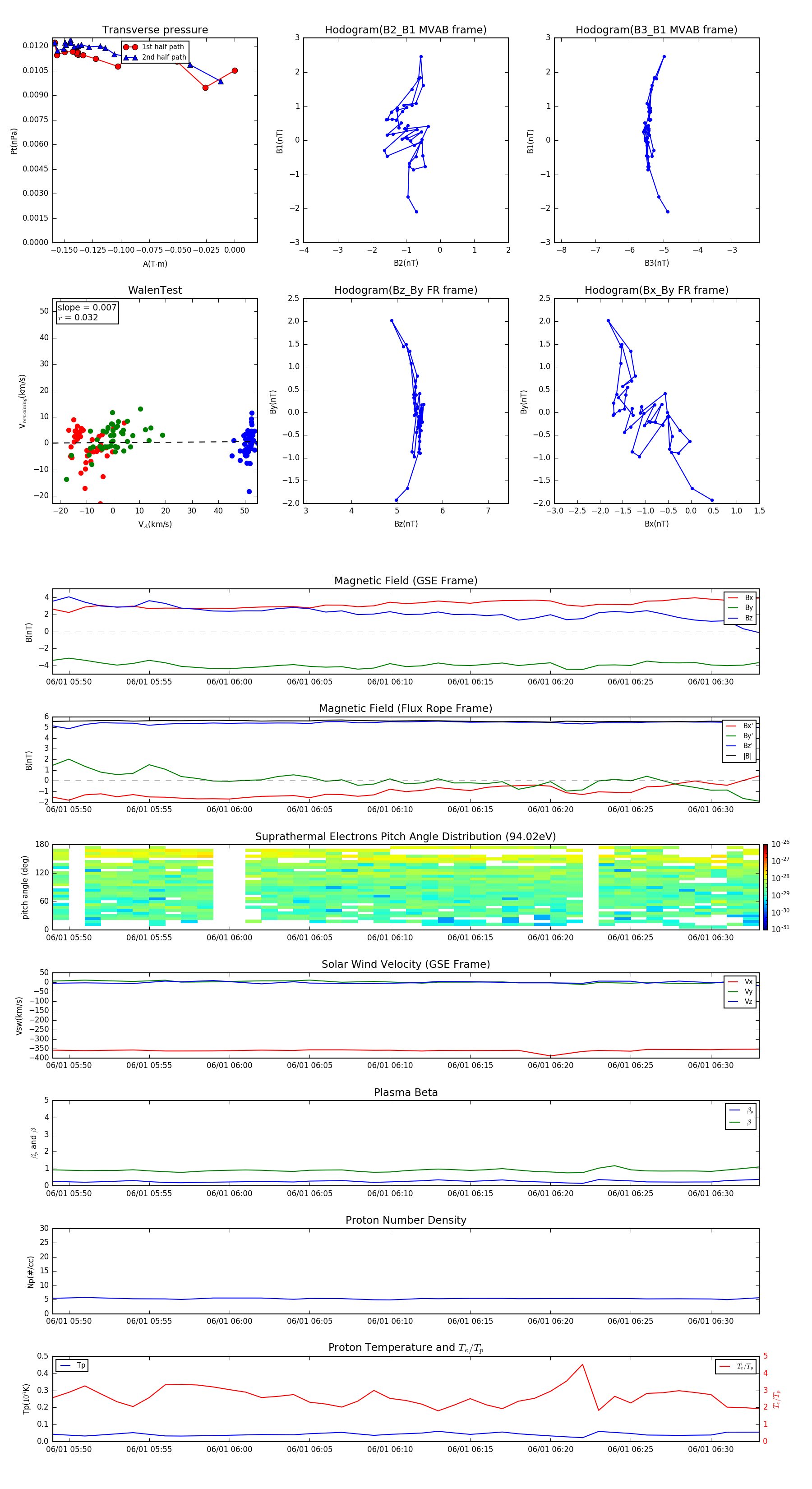Click "Bx'" in the flux rope legend
This screenshot has width=812, height=1489.
740,726
